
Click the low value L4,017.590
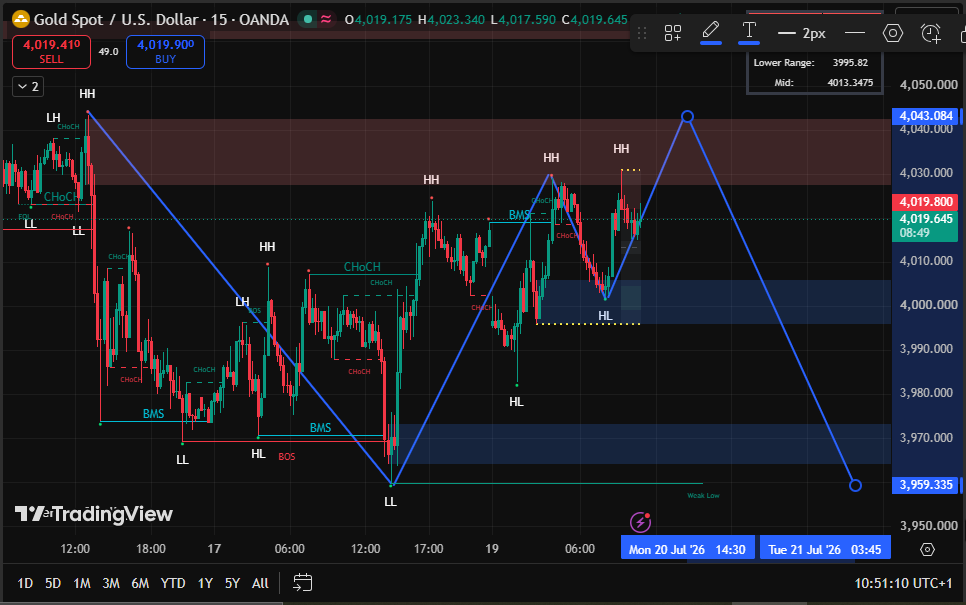tap(524, 20)
